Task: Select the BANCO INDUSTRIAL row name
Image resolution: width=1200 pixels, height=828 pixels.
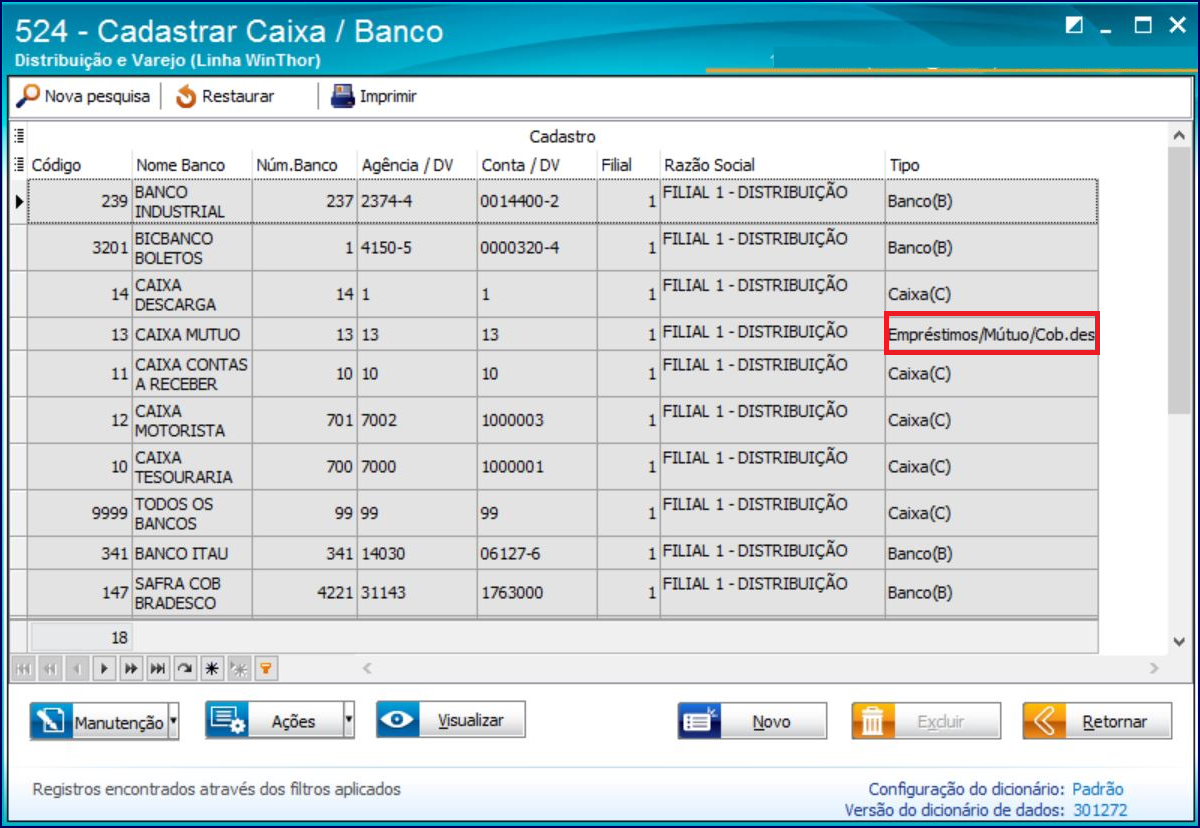Action: coord(192,201)
